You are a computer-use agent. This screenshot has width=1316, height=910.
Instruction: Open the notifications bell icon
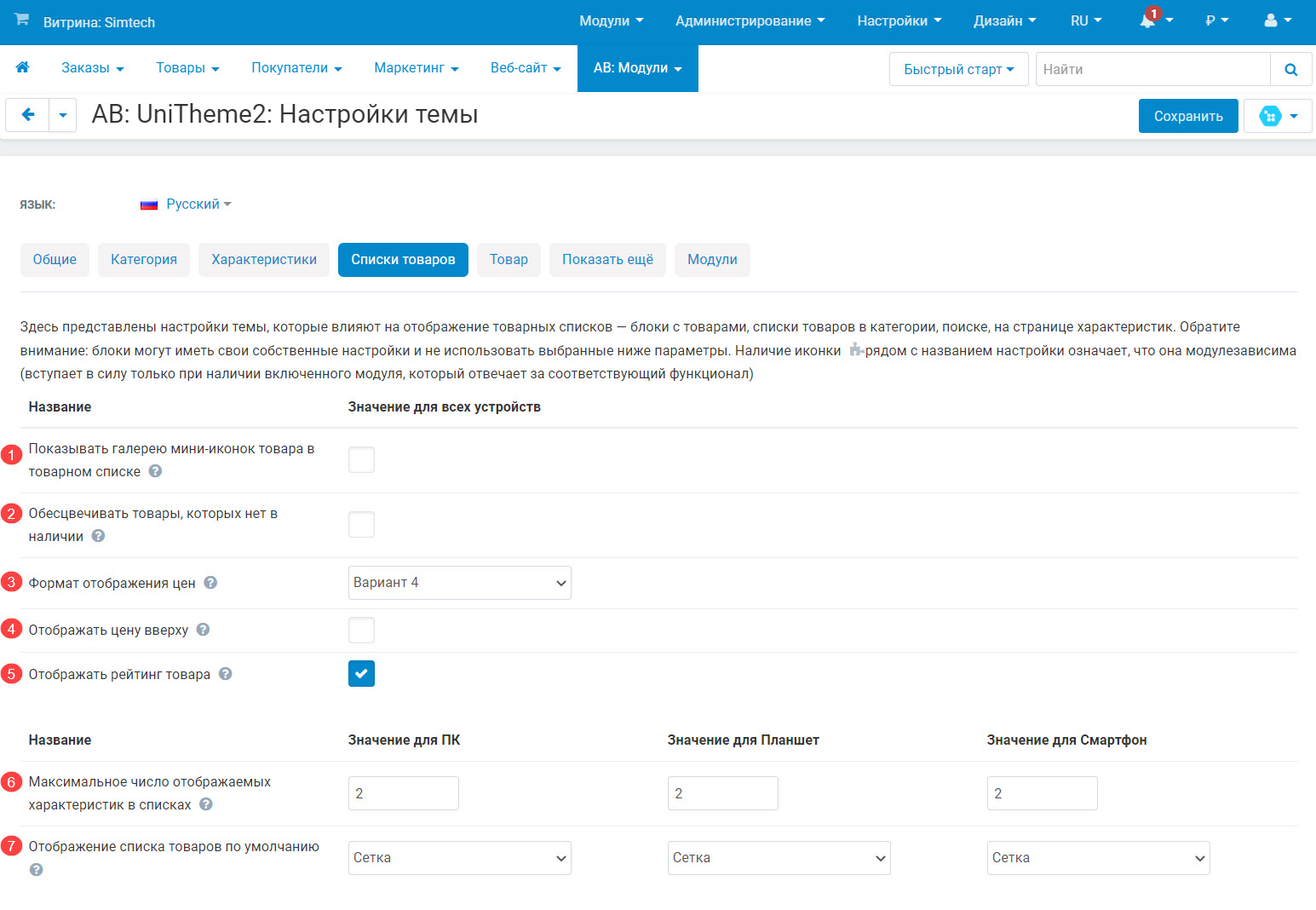coord(1147,20)
